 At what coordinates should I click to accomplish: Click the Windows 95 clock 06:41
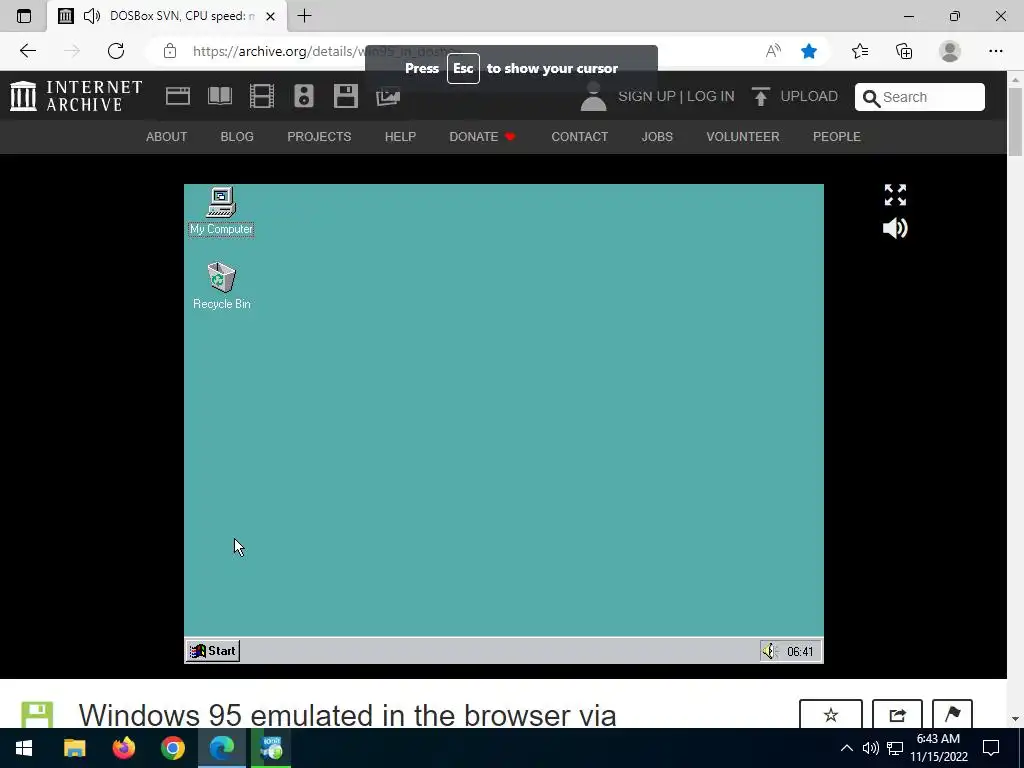pyautogui.click(x=800, y=652)
